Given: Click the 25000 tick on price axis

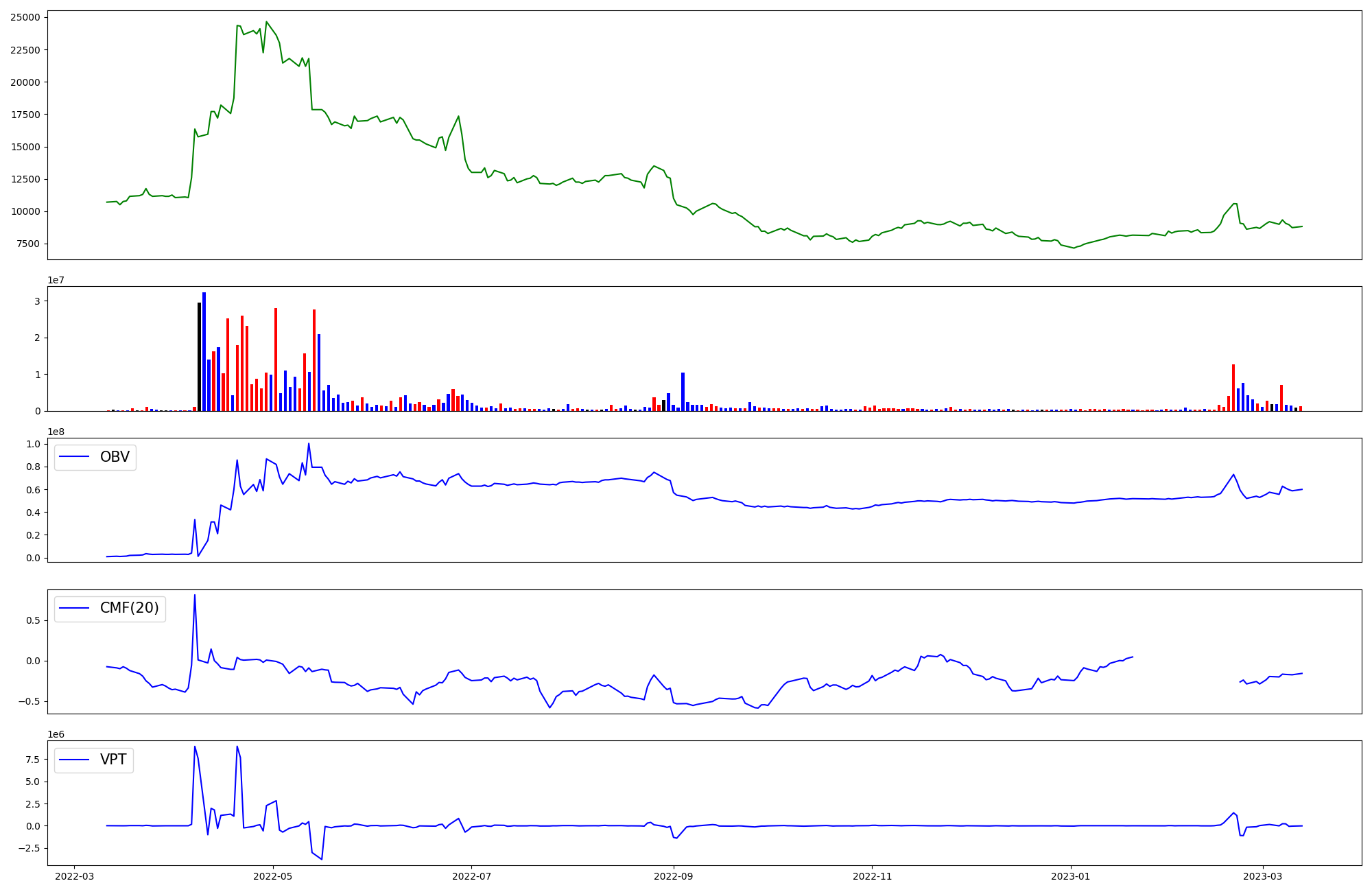Looking at the screenshot, I should point(24,17).
